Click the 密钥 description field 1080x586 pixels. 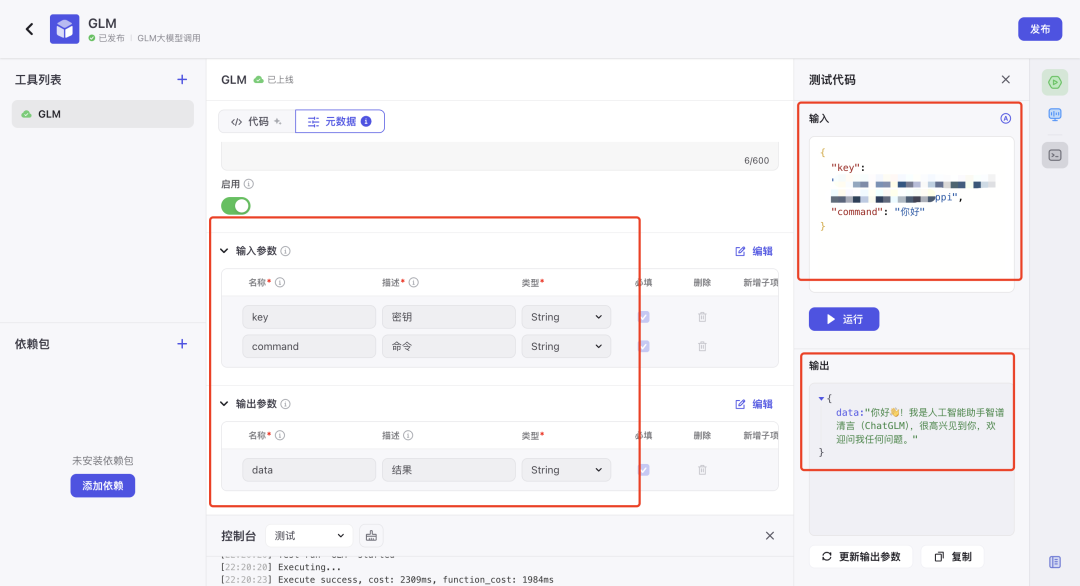click(448, 317)
